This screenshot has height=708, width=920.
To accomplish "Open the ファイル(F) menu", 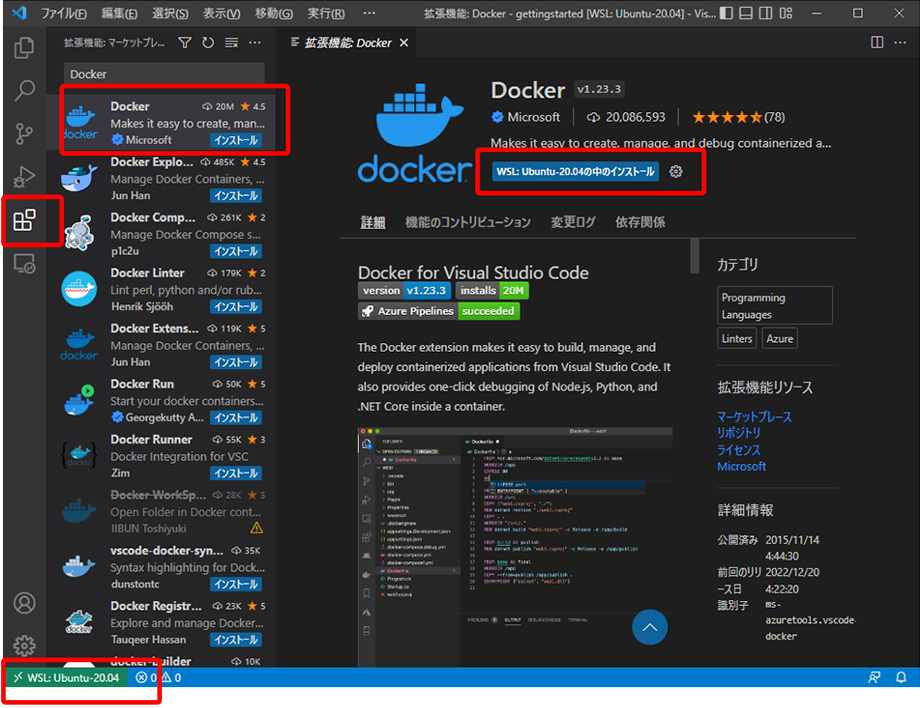I will pos(64,13).
